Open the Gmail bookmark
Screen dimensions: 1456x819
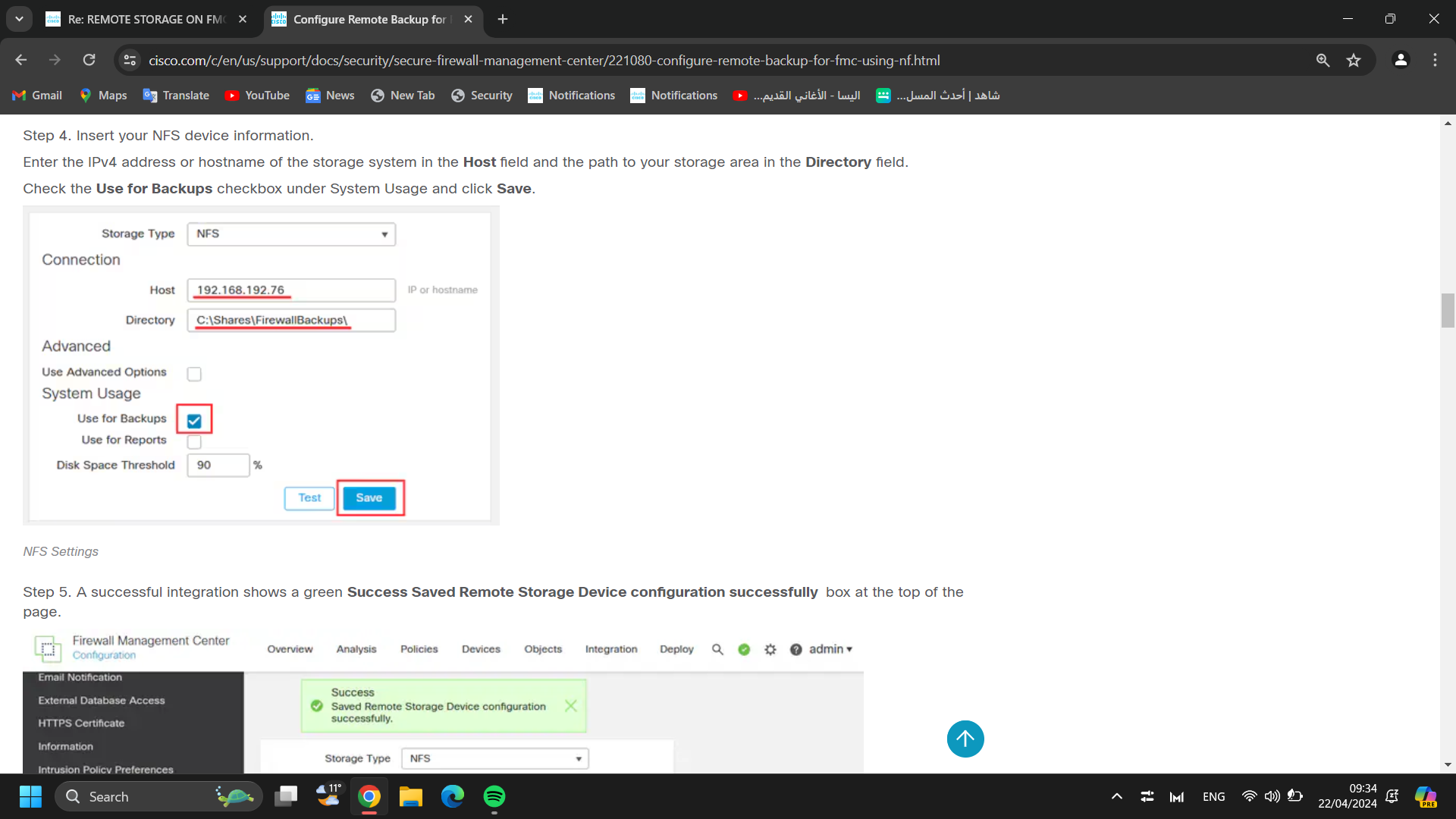tap(36, 96)
